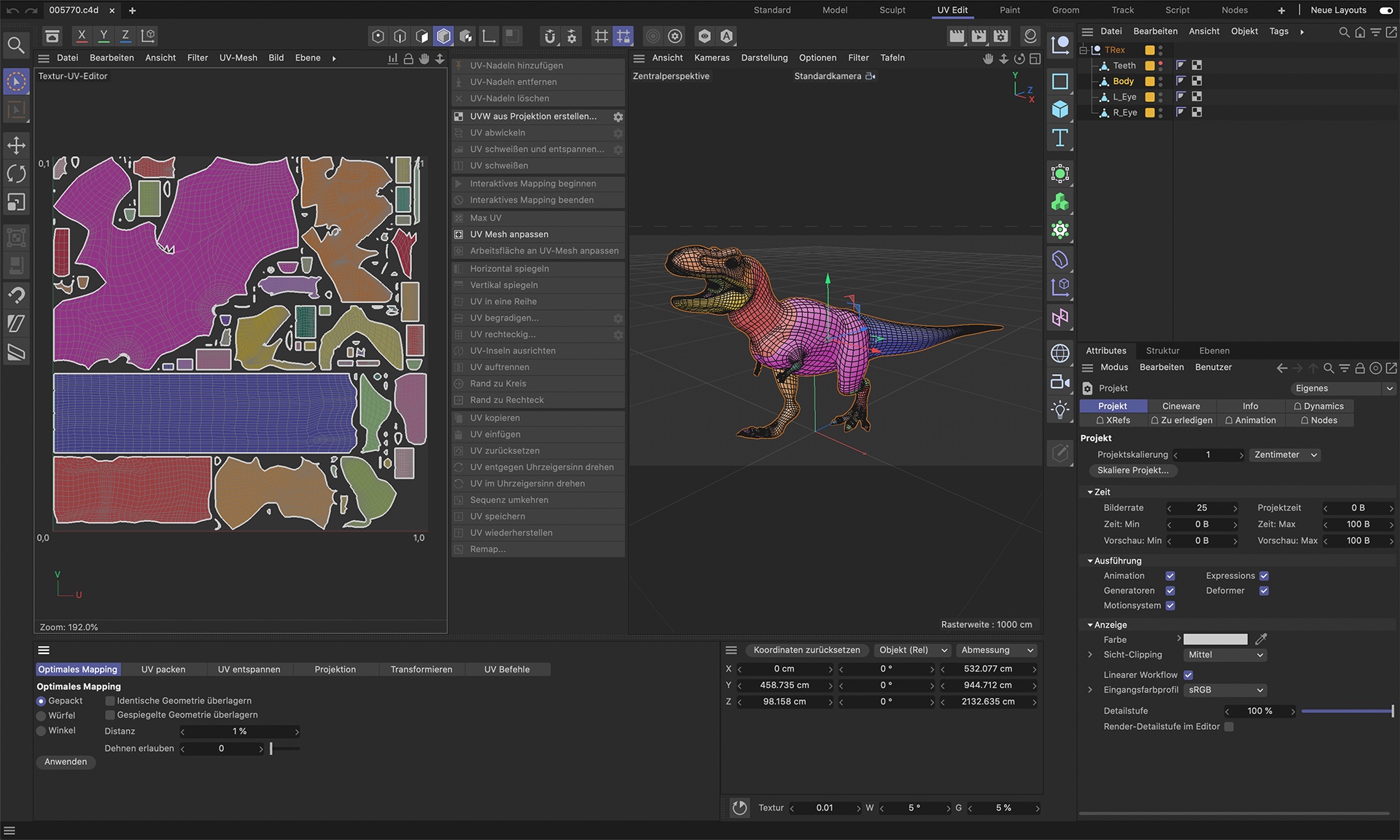Click the UV Mesh anpassen command
The height and width of the screenshot is (840, 1400).
pos(538,235)
